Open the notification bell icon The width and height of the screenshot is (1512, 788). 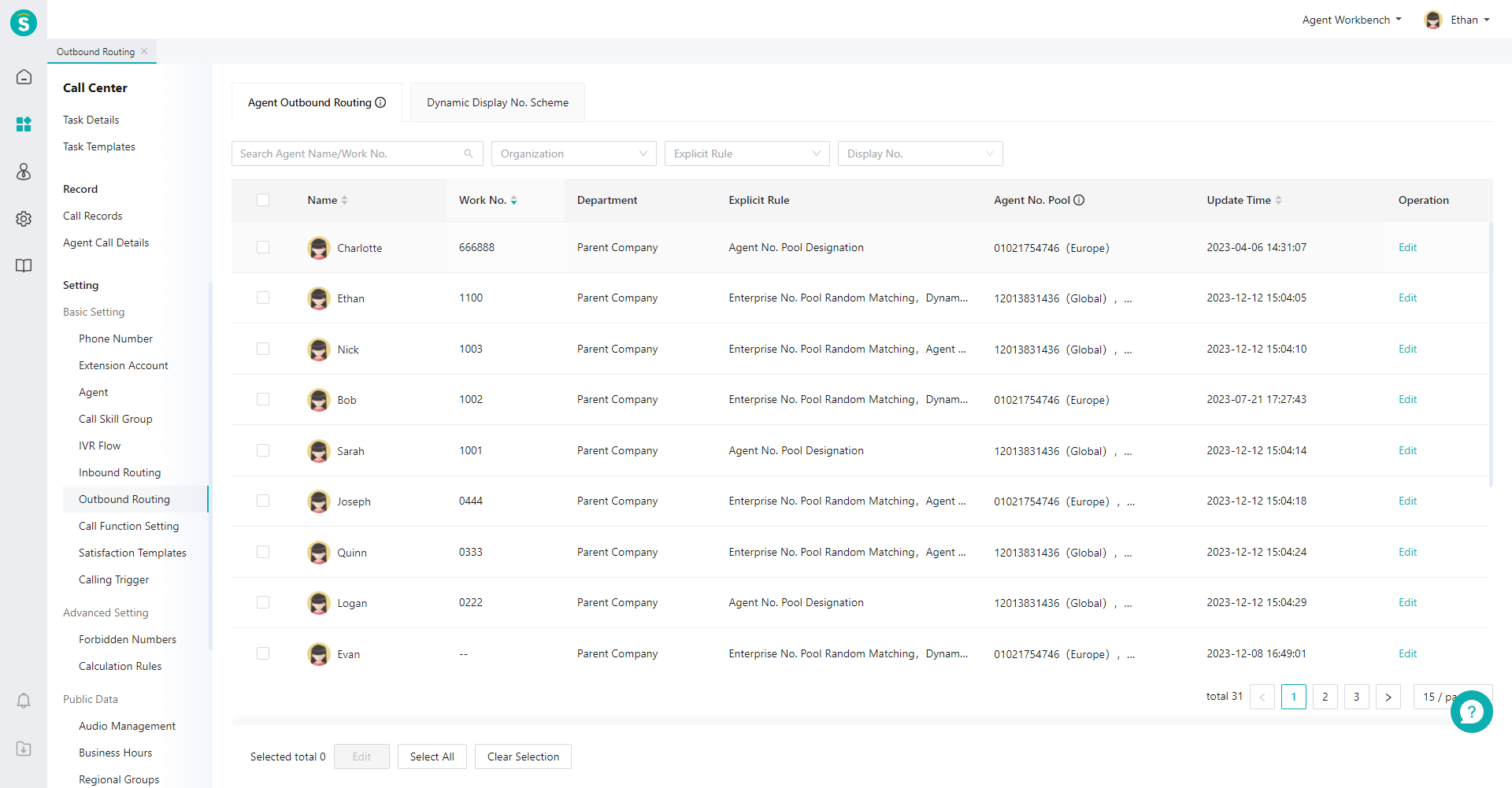[x=24, y=701]
